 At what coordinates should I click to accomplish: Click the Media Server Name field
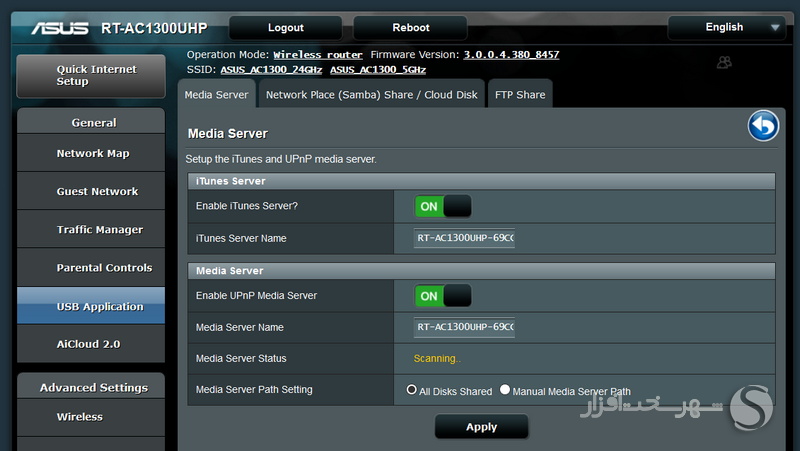pyautogui.click(x=464, y=327)
